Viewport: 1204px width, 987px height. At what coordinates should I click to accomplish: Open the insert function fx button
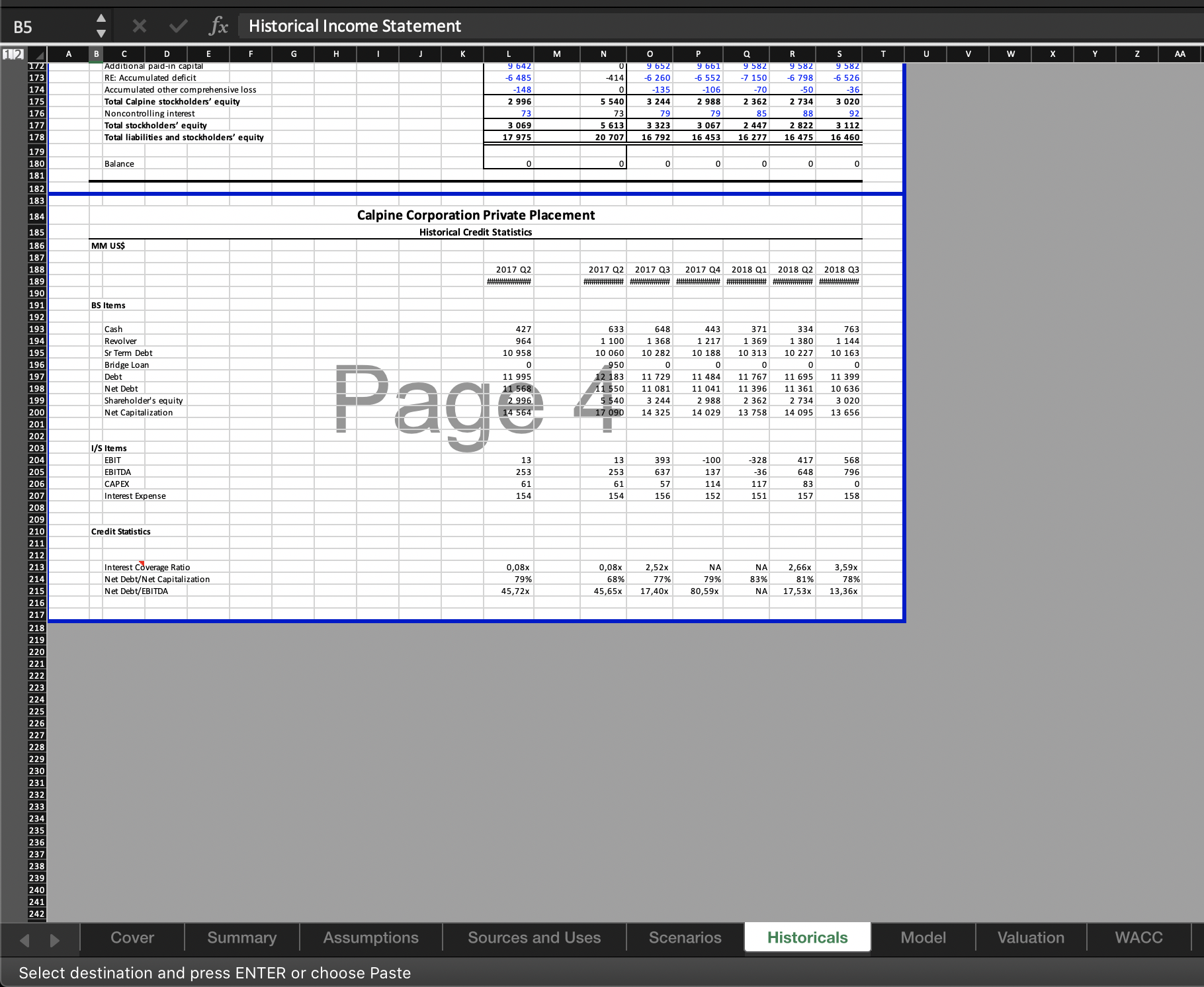pos(218,26)
